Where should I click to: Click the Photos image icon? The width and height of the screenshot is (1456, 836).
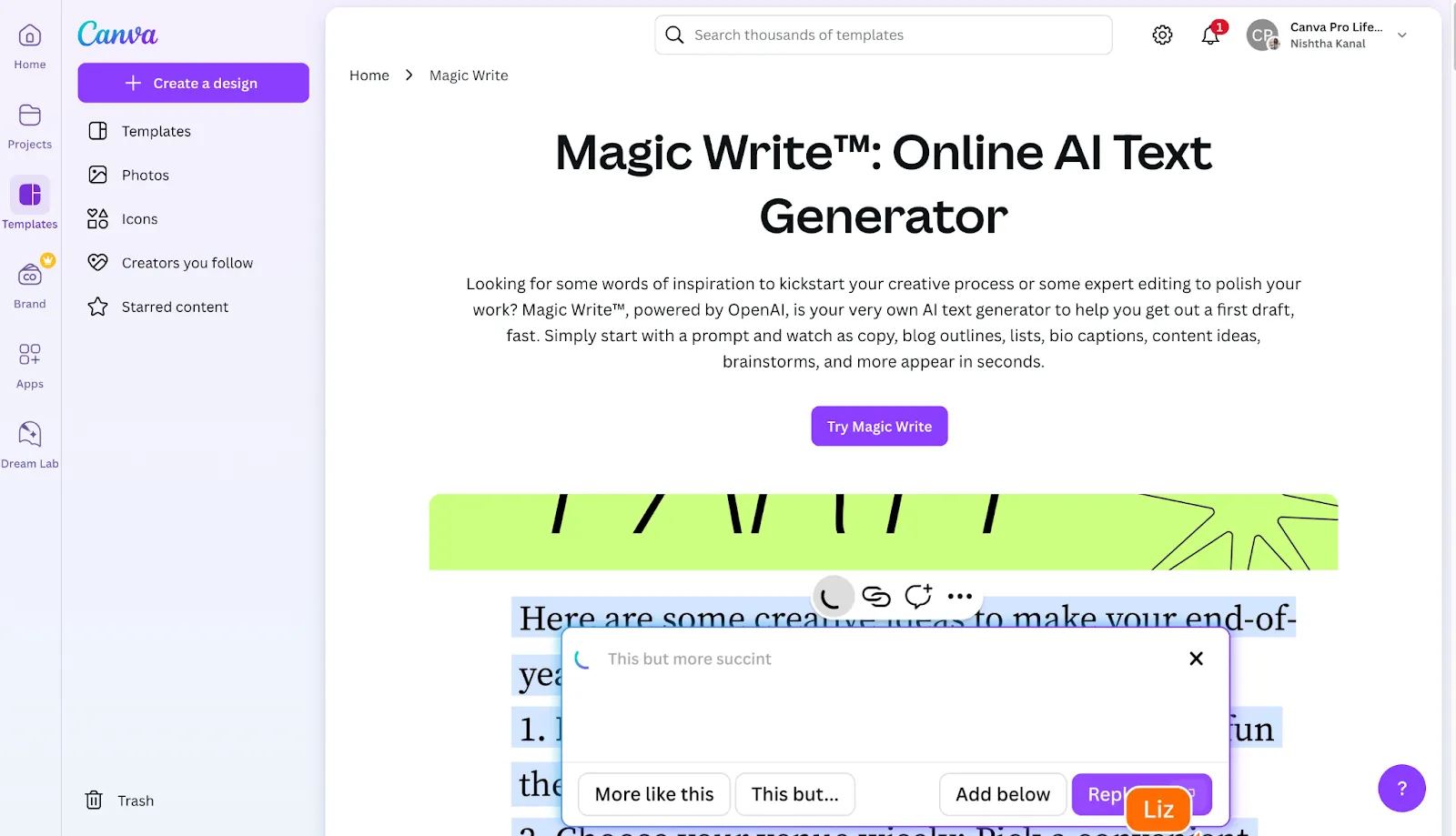click(x=98, y=175)
